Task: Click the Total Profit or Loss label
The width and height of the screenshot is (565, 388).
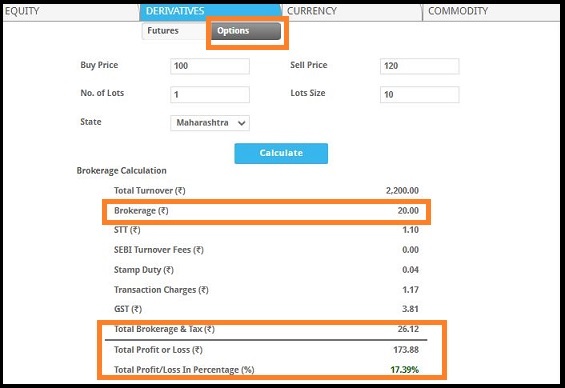Action: pyautogui.click(x=158, y=350)
